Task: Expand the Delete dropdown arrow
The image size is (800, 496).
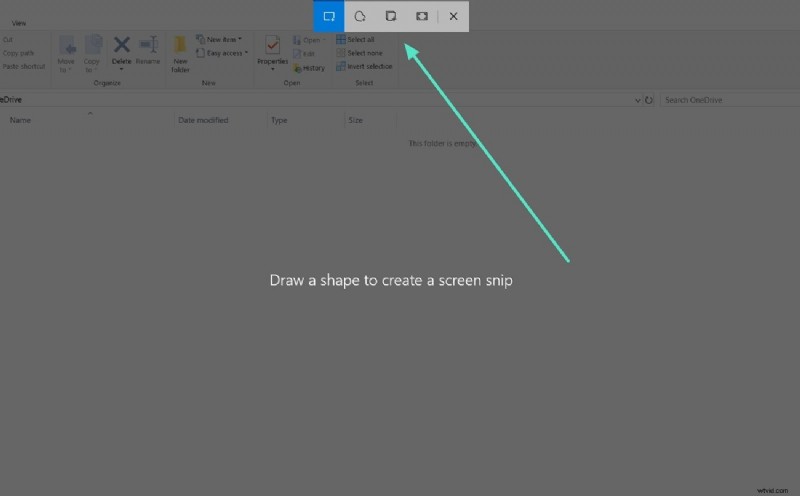Action: 121,69
